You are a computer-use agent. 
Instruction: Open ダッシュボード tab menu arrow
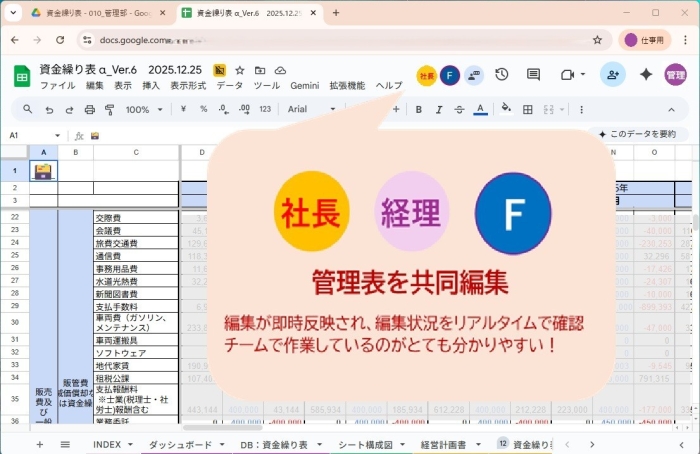click(222, 445)
